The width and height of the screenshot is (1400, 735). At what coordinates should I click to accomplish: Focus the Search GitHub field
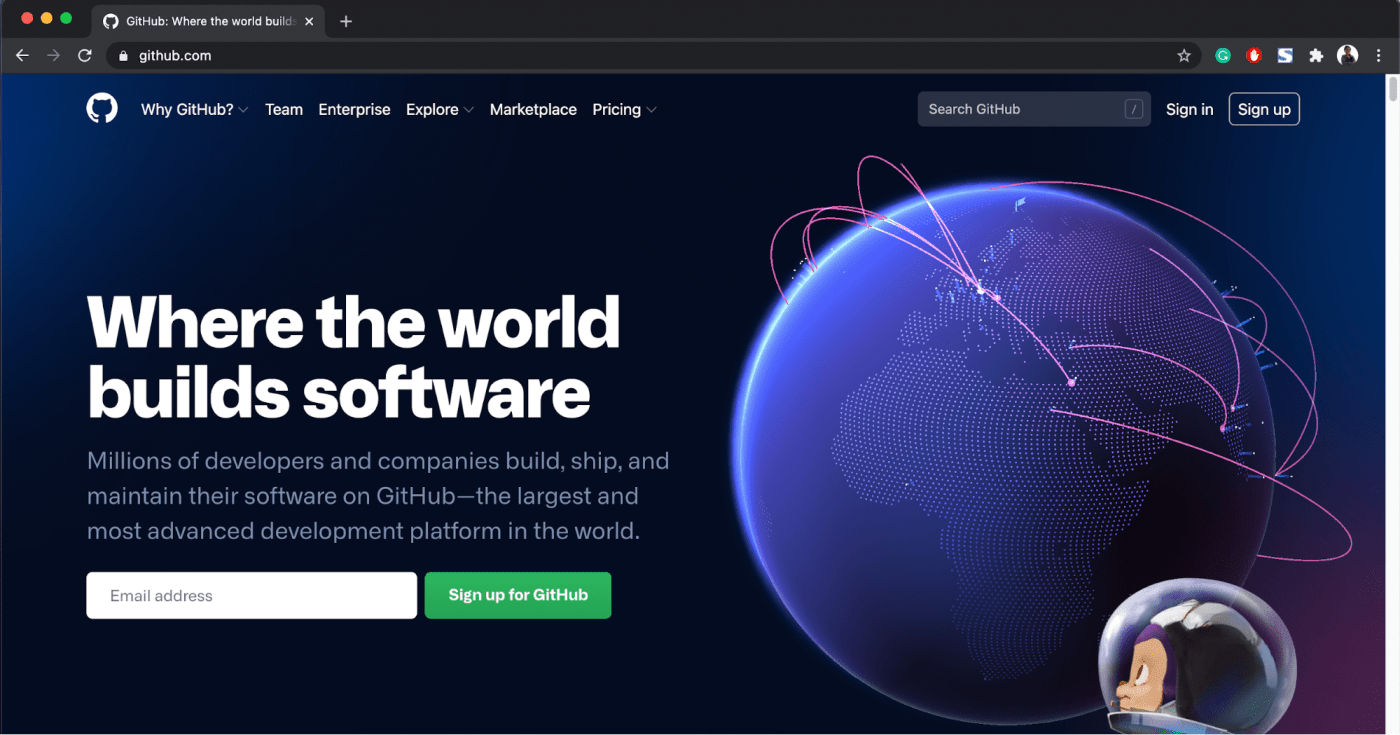click(1034, 109)
